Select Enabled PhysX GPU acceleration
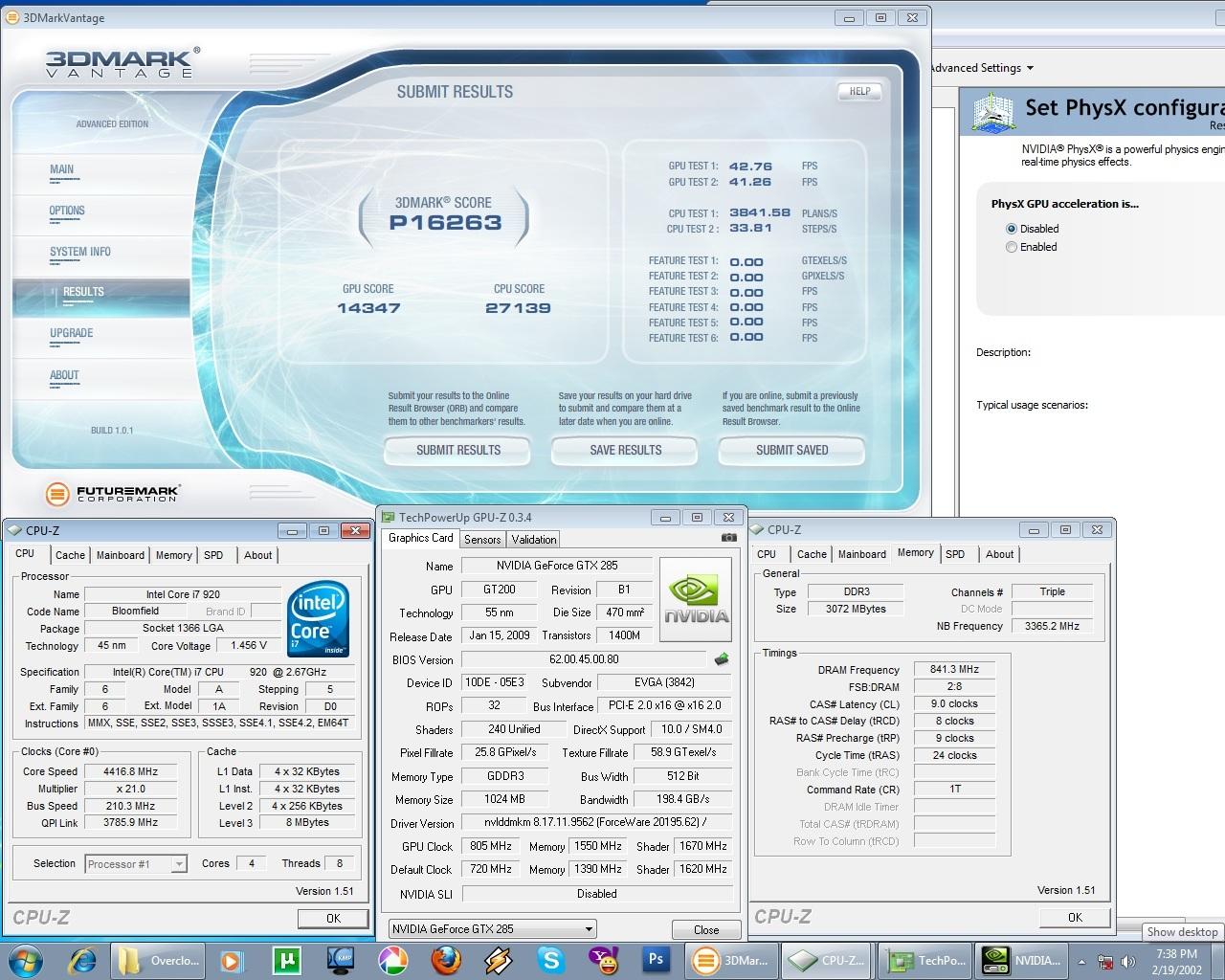 (1012, 247)
